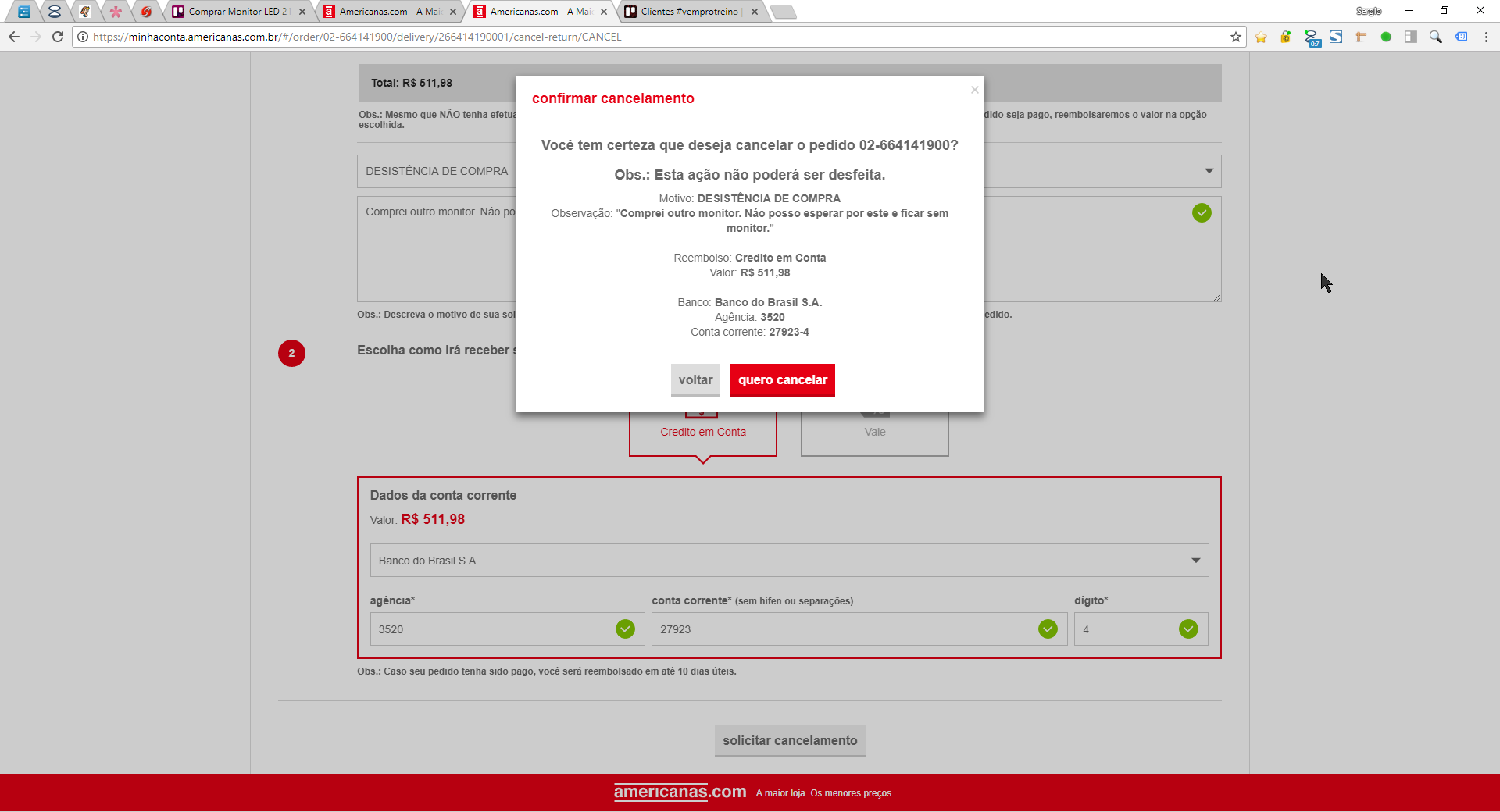Screen dimensions: 1500x812
Task: Click the Sergio profile button
Action: (1369, 11)
